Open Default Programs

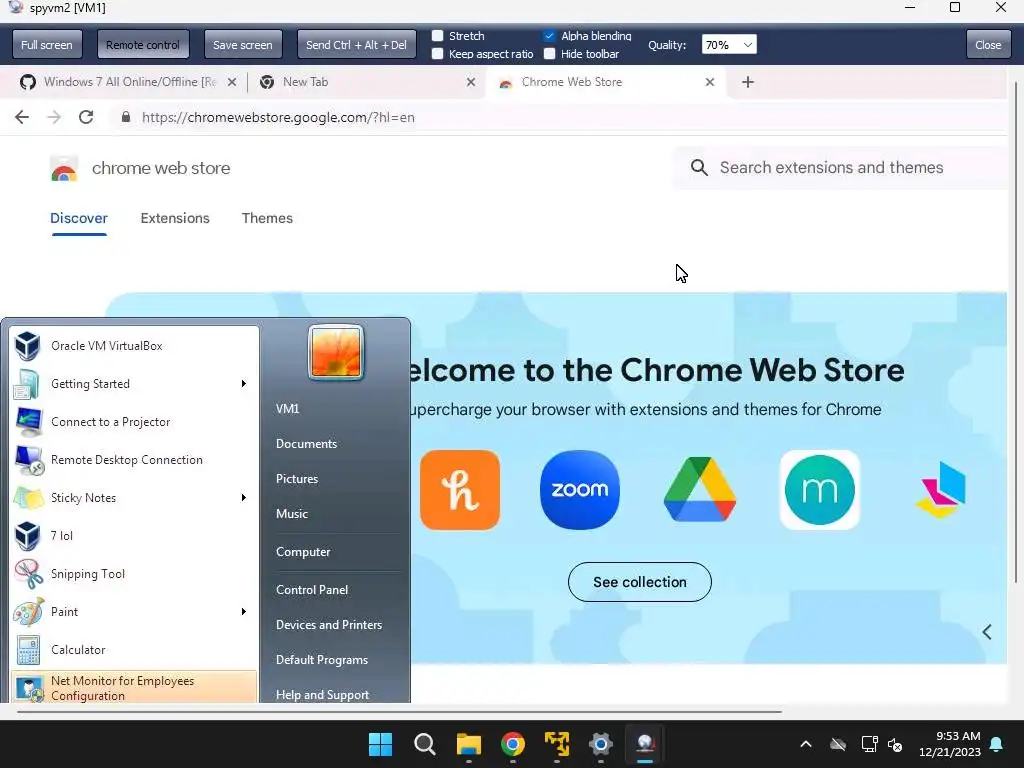[x=322, y=660]
